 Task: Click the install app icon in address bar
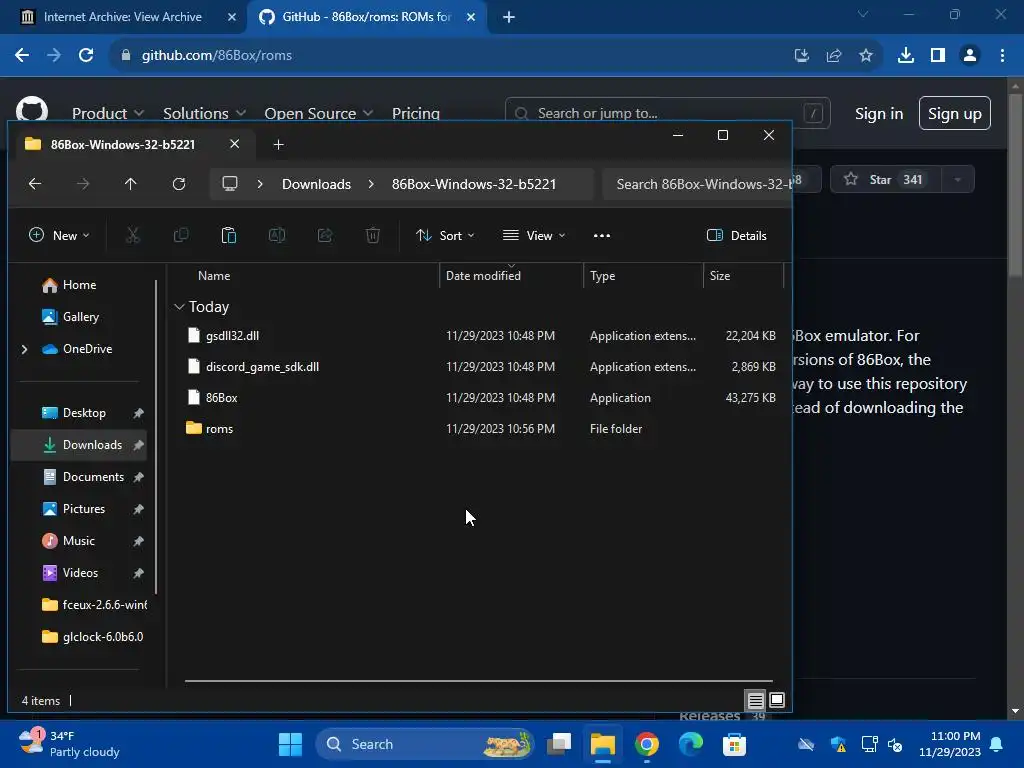(x=802, y=56)
